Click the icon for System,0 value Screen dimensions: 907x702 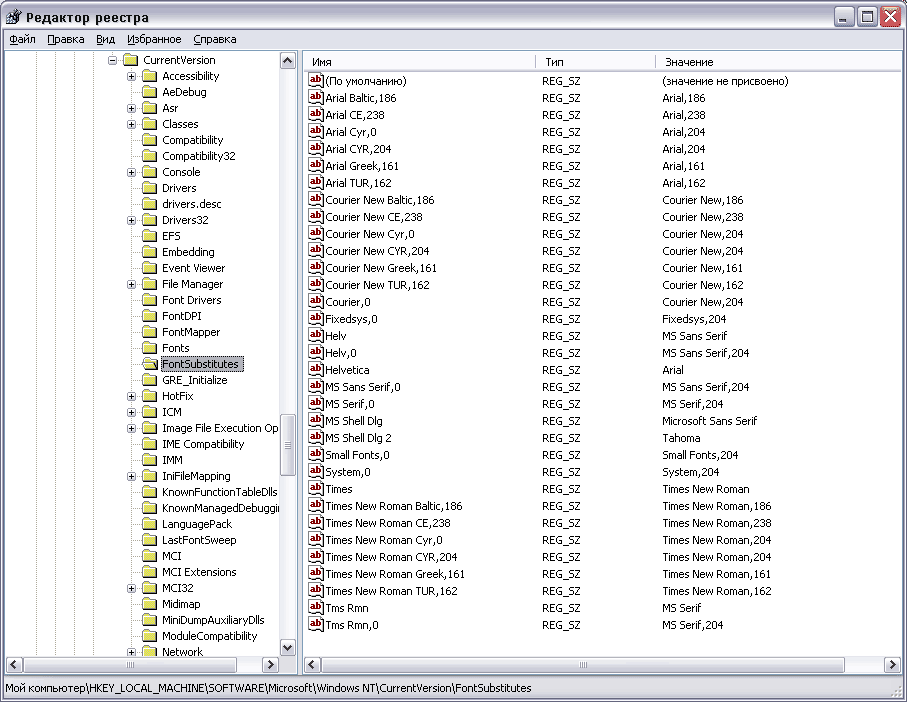pyautogui.click(x=315, y=471)
